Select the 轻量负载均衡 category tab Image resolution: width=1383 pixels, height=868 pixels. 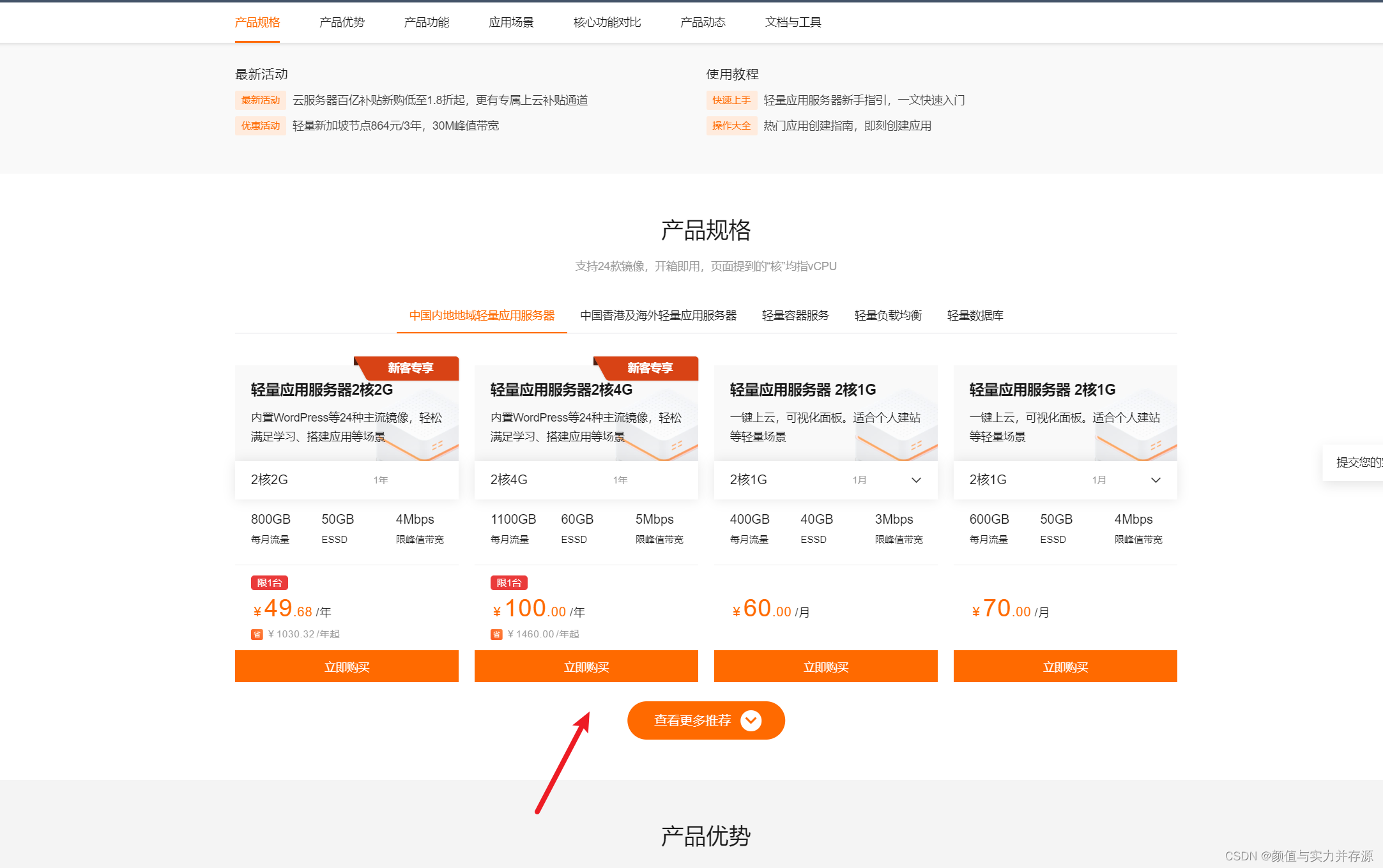coord(887,315)
